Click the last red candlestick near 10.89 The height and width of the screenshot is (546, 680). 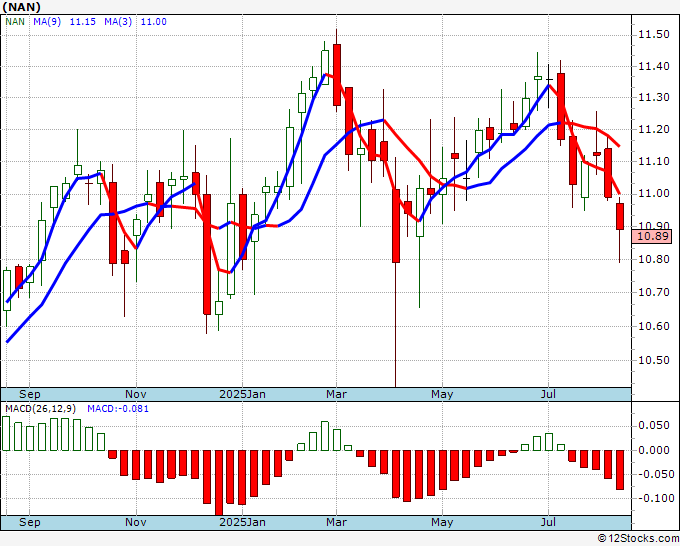[620, 216]
